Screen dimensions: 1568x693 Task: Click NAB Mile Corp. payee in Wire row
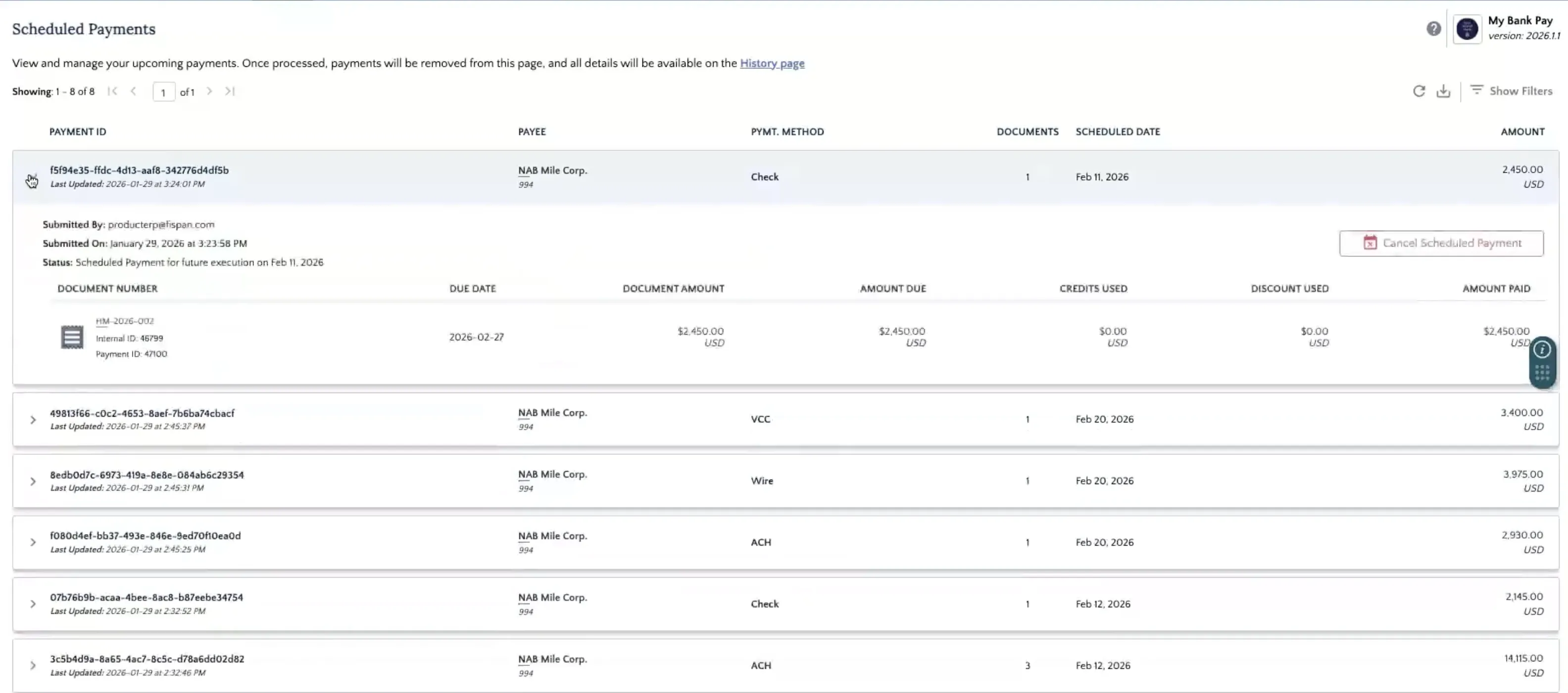click(x=552, y=474)
